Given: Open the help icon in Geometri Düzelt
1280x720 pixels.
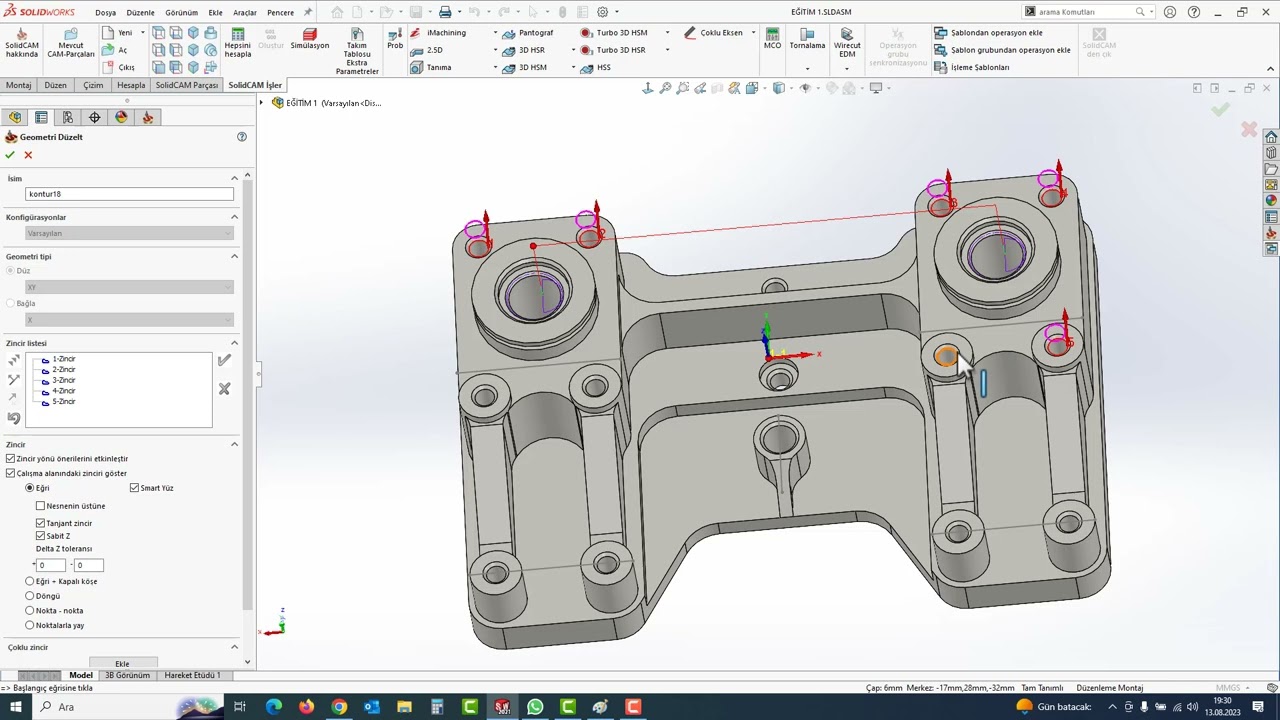Looking at the screenshot, I should click(x=241, y=137).
